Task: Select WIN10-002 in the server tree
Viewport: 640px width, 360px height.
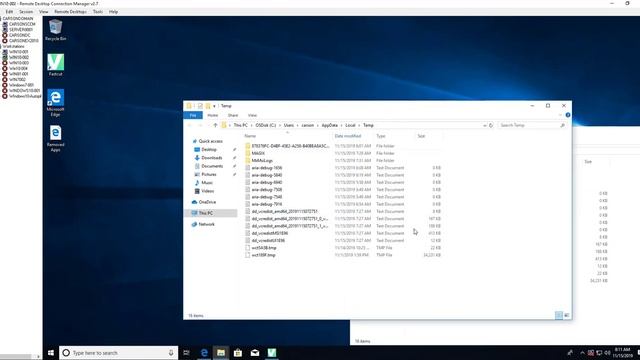Action: tap(19, 58)
